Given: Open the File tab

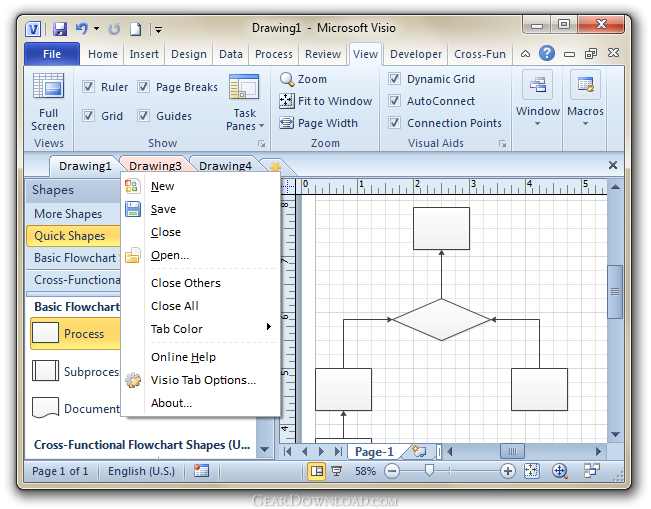Looking at the screenshot, I should point(52,54).
